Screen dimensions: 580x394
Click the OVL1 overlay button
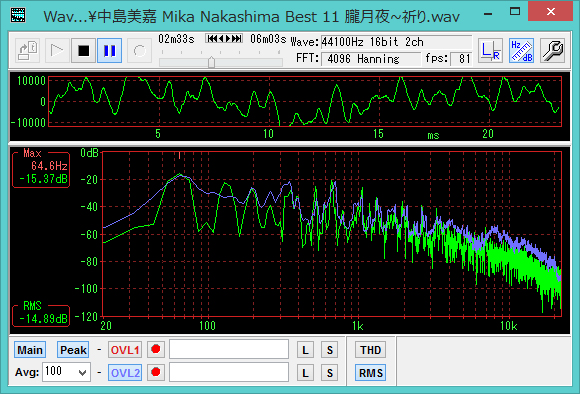tap(125, 350)
